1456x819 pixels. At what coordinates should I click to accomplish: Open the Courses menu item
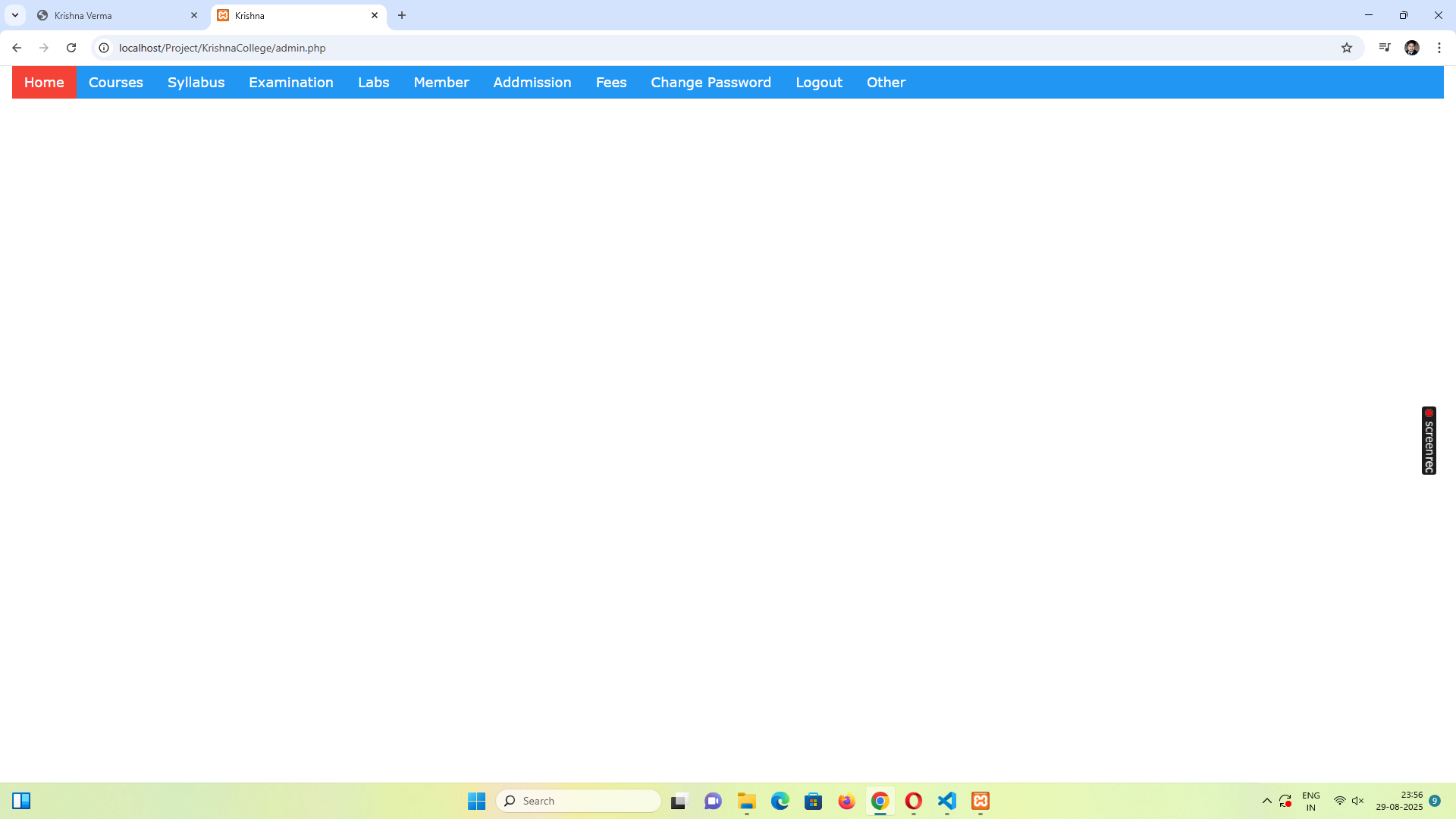(116, 82)
